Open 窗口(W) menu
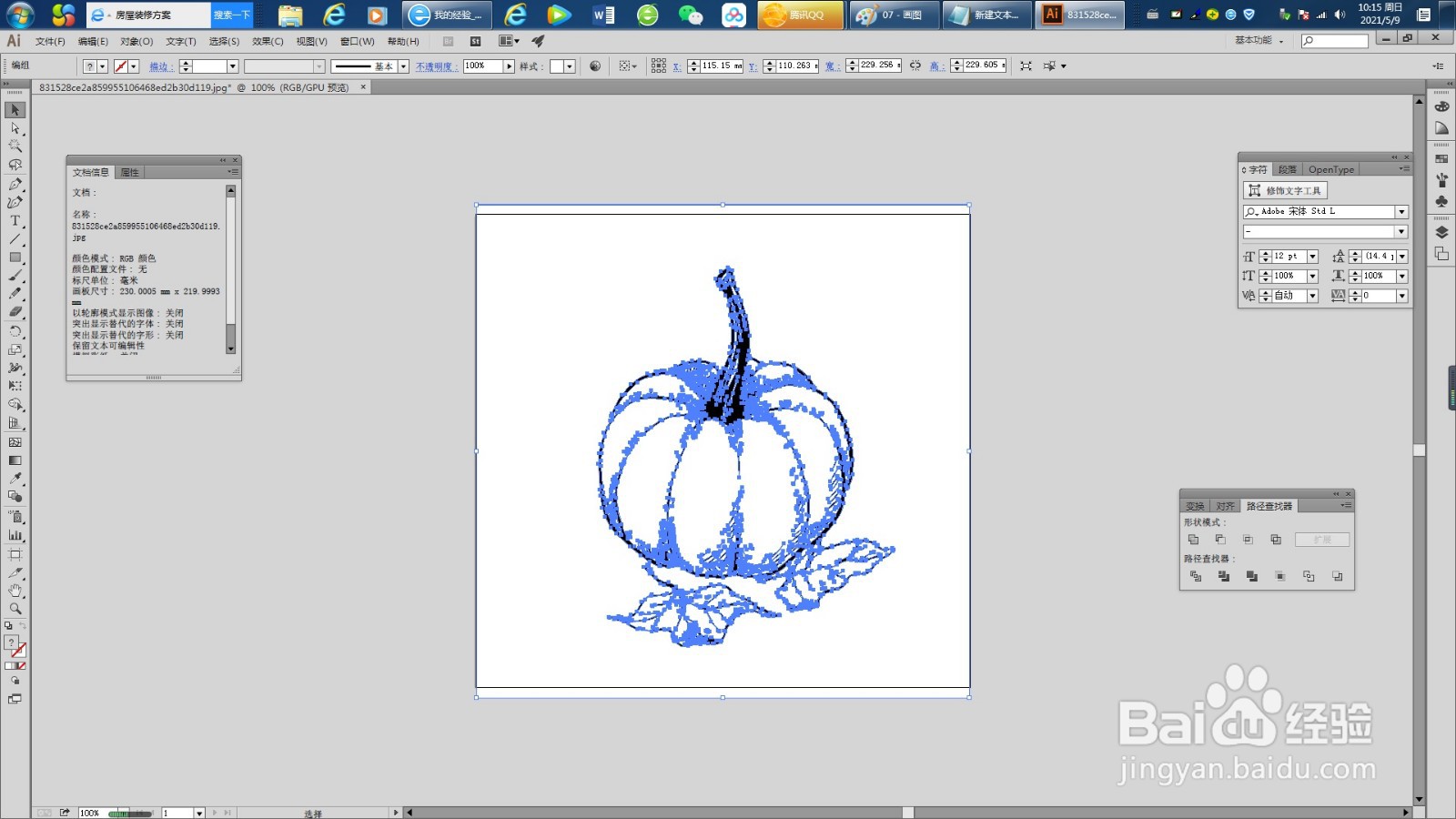This screenshot has width=1456, height=819. [357, 41]
